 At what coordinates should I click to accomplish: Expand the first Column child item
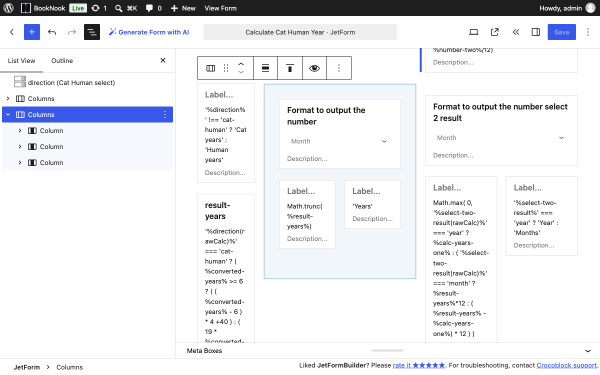[20, 130]
